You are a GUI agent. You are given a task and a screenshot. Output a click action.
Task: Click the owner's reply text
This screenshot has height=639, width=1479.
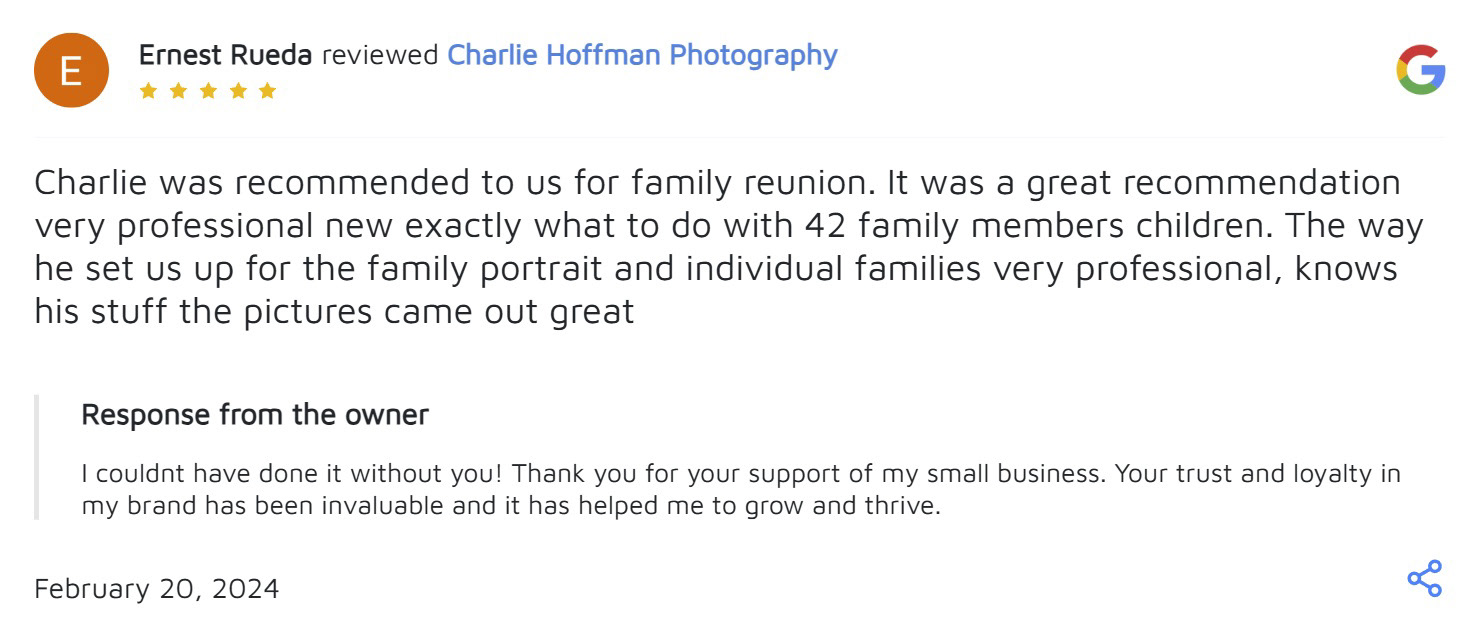click(x=740, y=489)
